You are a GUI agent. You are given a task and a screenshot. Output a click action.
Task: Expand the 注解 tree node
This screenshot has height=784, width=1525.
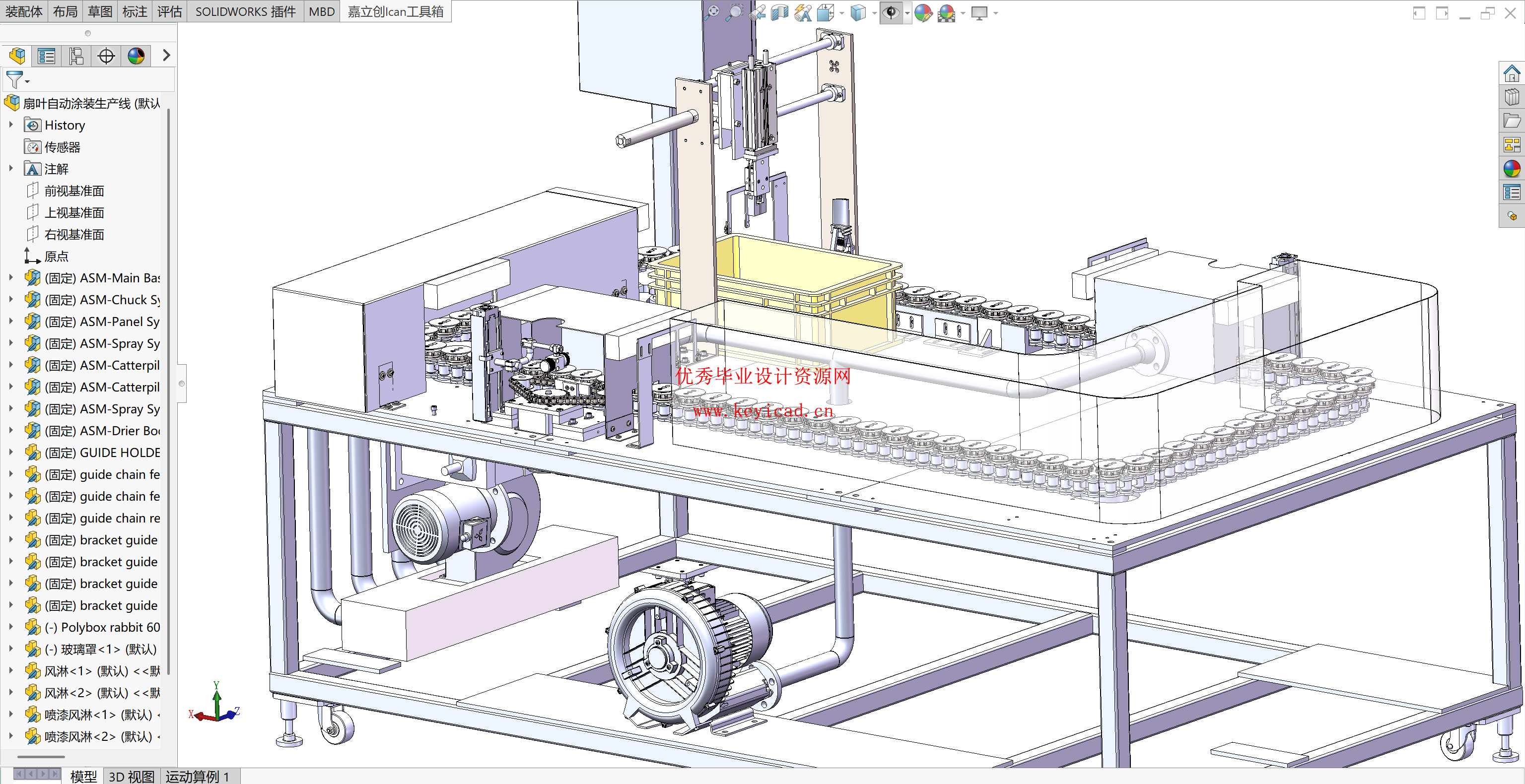[x=10, y=169]
